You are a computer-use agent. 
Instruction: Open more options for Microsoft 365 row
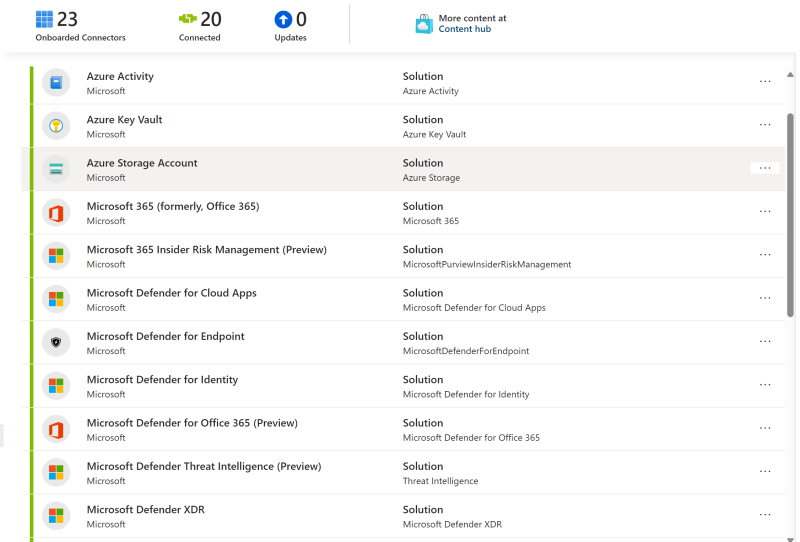click(765, 211)
